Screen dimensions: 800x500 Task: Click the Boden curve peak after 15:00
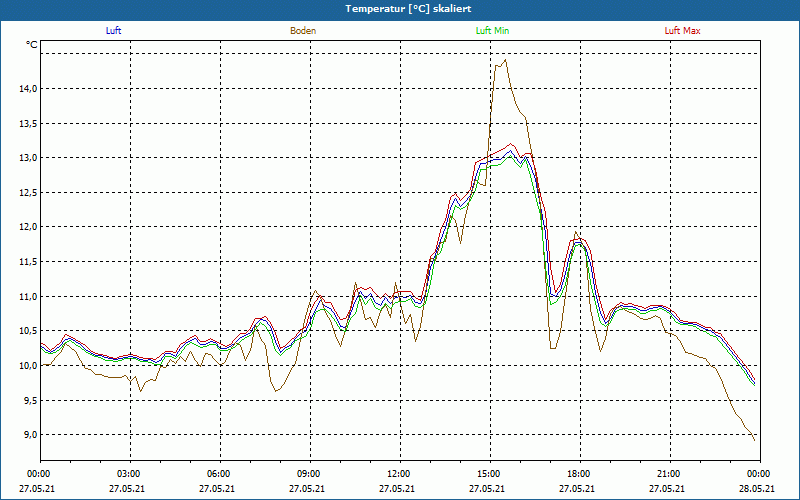click(x=505, y=60)
